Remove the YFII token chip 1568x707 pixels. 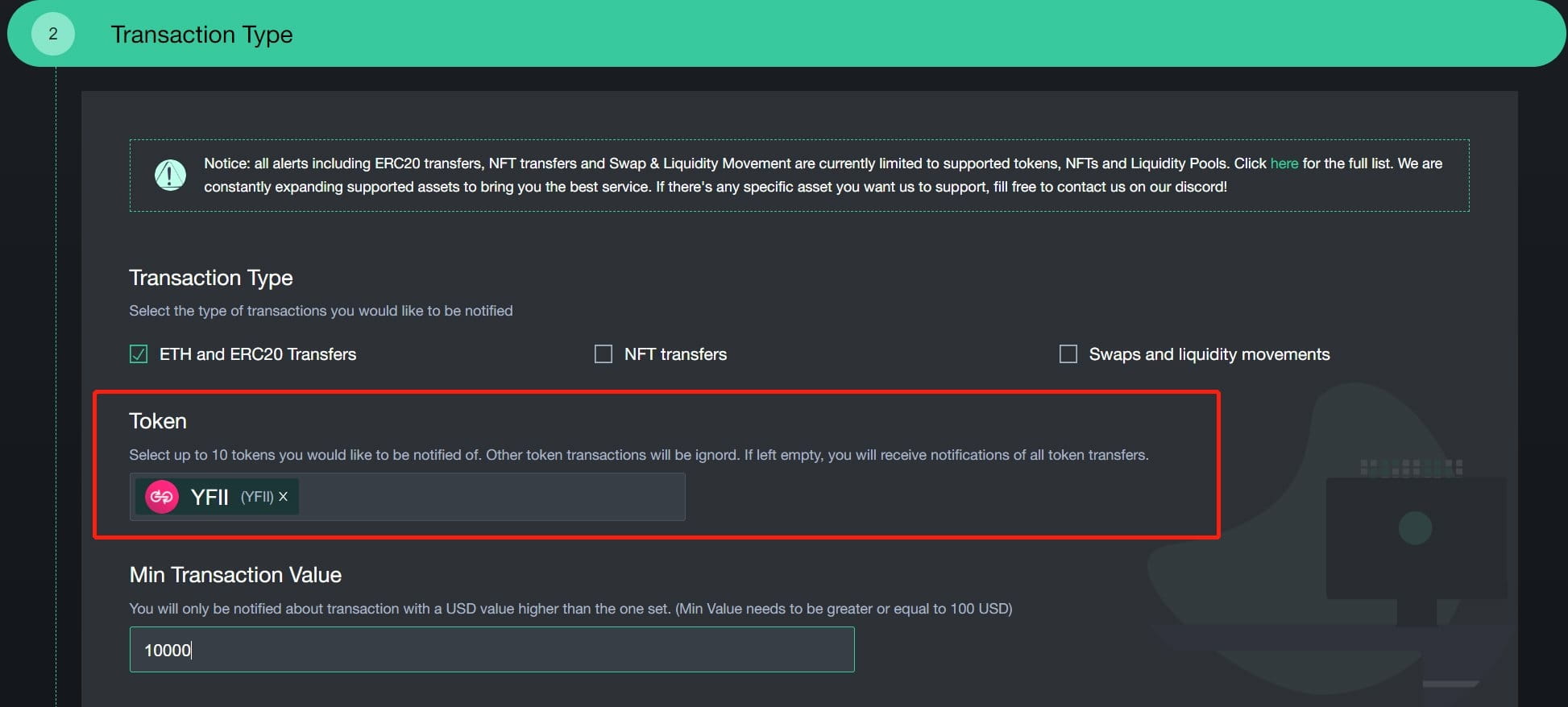(283, 497)
